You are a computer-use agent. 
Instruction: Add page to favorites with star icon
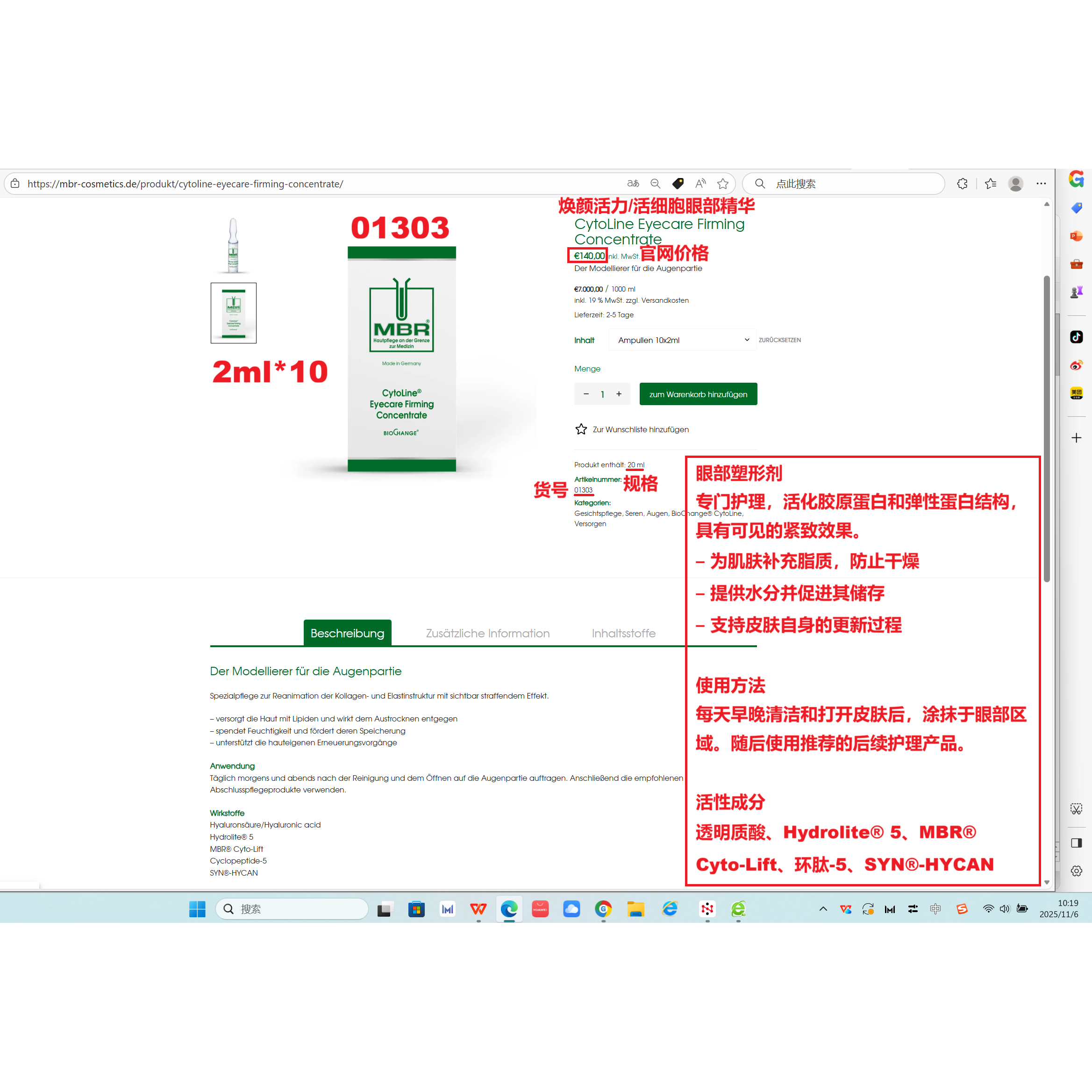[x=723, y=184]
